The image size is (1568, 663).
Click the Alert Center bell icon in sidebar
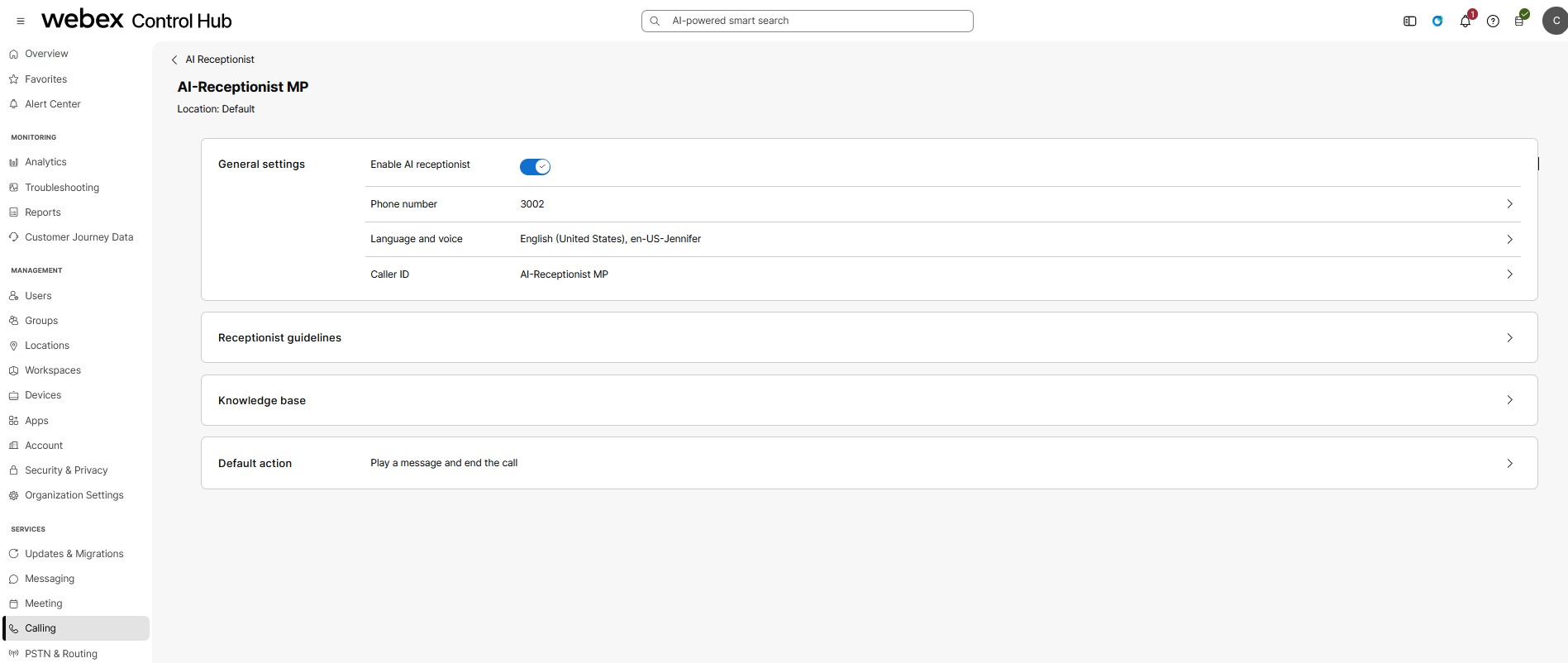[x=13, y=104]
